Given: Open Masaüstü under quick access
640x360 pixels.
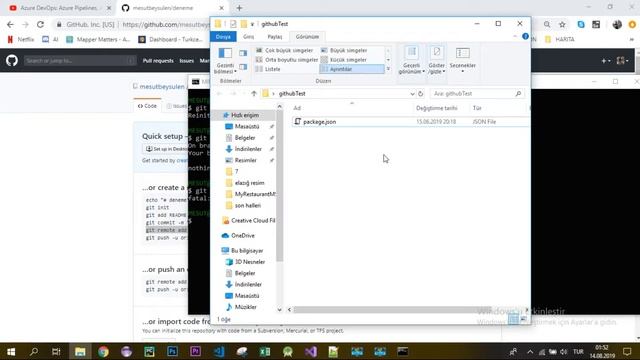Looking at the screenshot, I should coord(247,127).
